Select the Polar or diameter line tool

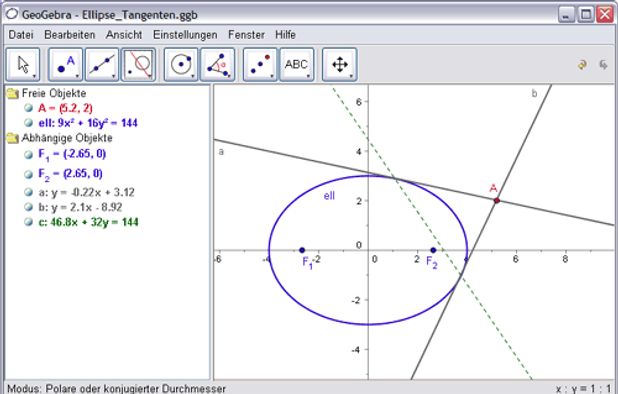138,65
